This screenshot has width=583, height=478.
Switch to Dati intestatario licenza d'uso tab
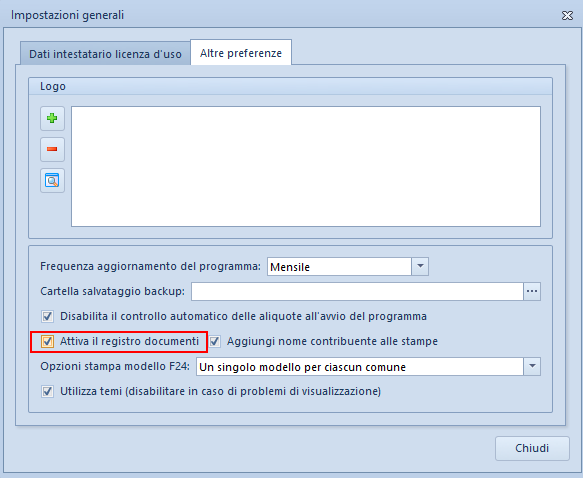[105, 54]
